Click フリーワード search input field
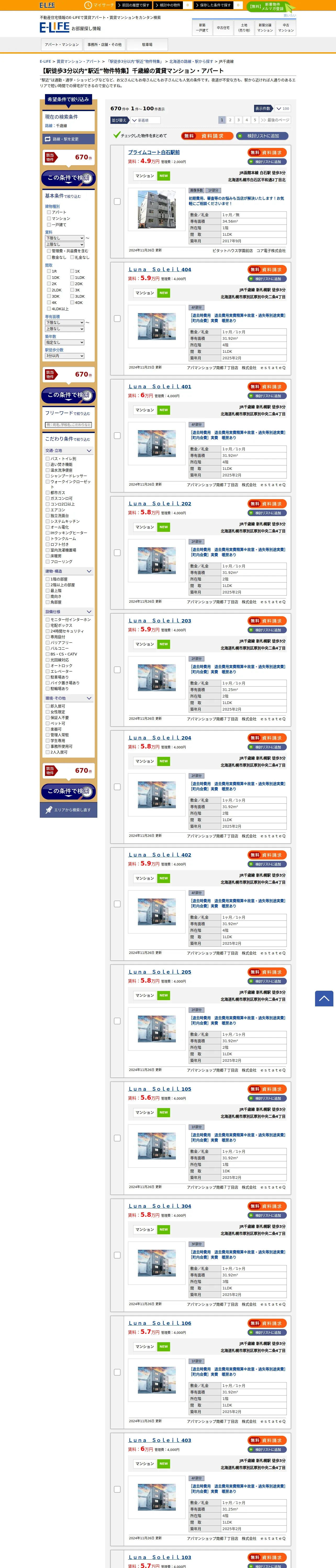336x1568 pixels. [x=68, y=425]
